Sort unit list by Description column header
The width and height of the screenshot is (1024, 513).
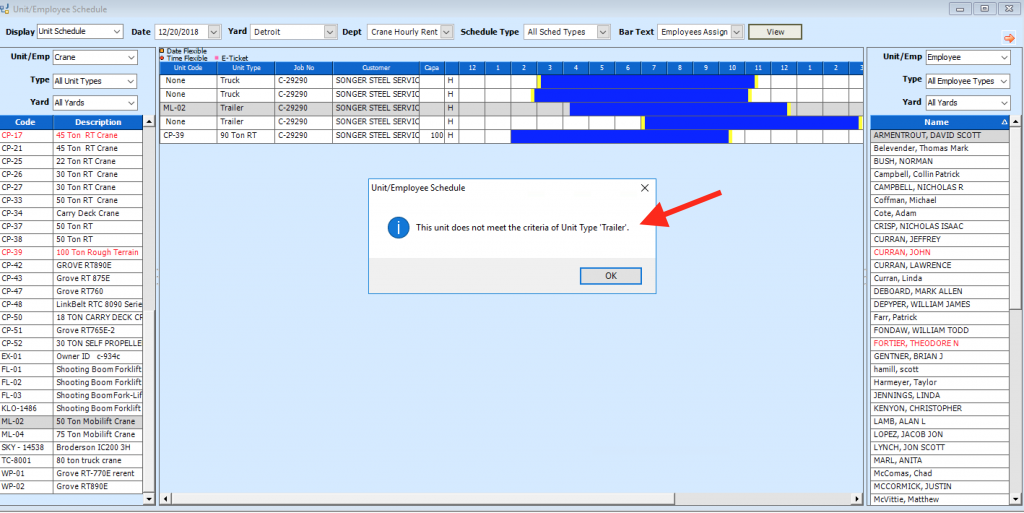(x=98, y=122)
